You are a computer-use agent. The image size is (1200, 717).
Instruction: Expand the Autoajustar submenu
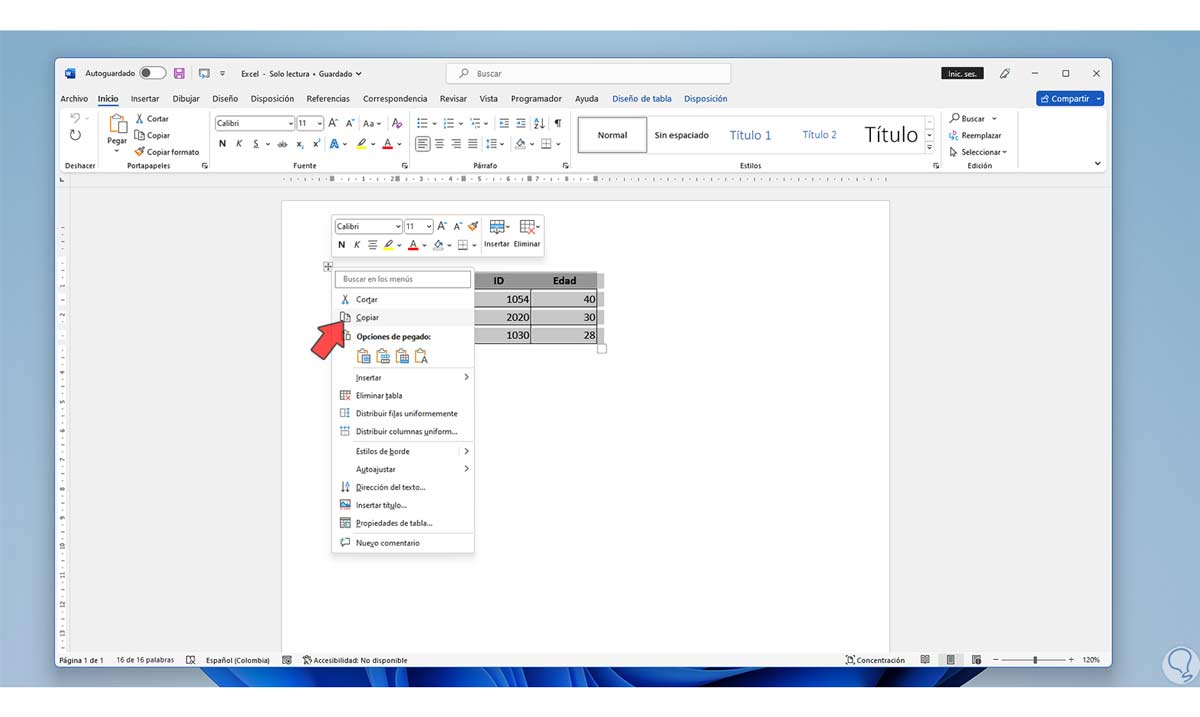tap(403, 469)
